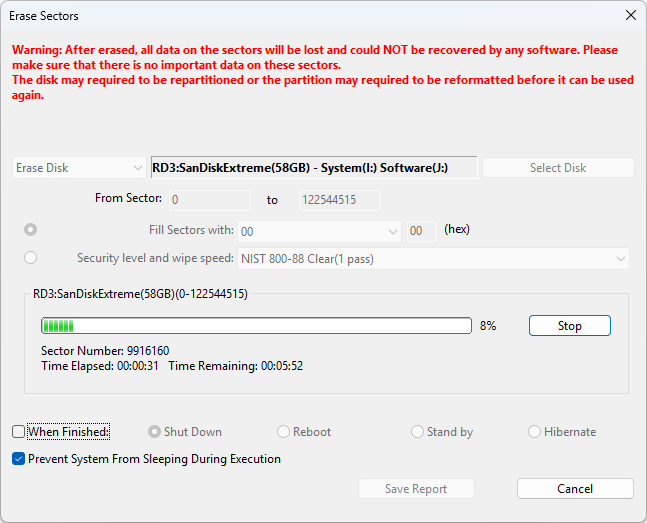Click the Stop button to halt erasing
The height and width of the screenshot is (523, 647).
pos(569,326)
